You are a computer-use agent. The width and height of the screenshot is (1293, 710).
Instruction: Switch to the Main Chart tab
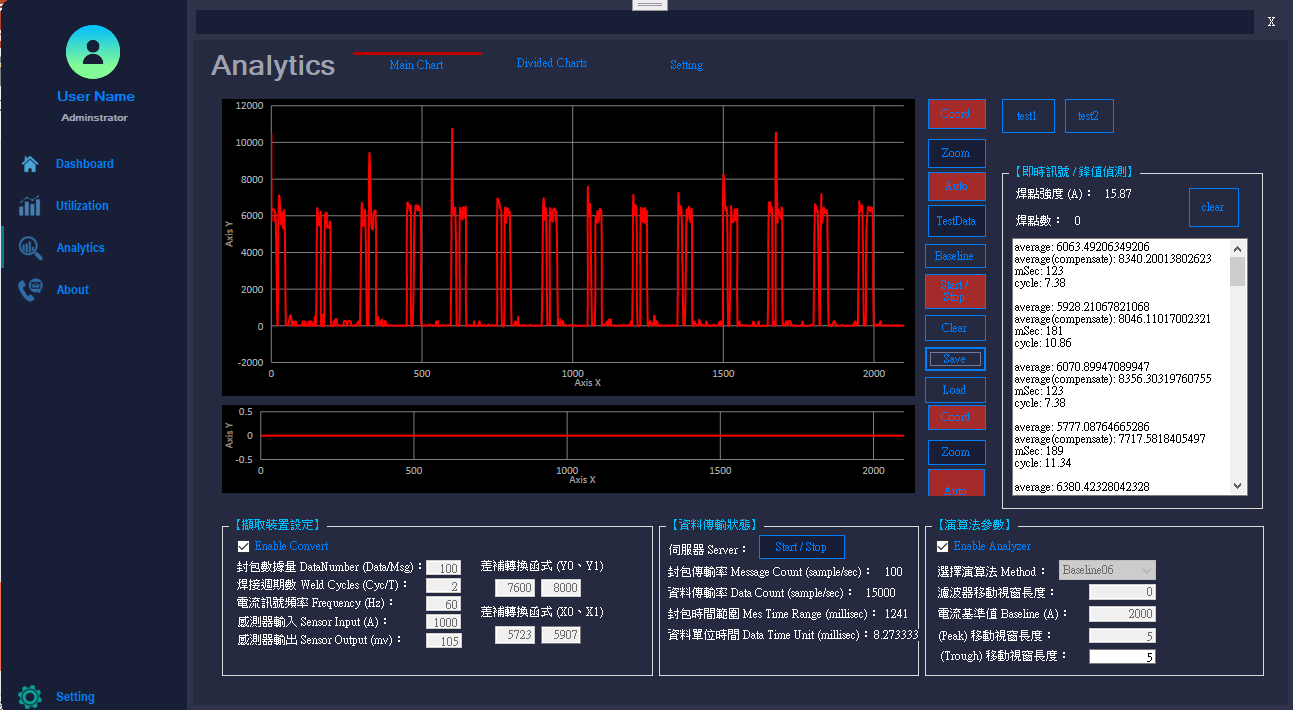coord(416,65)
